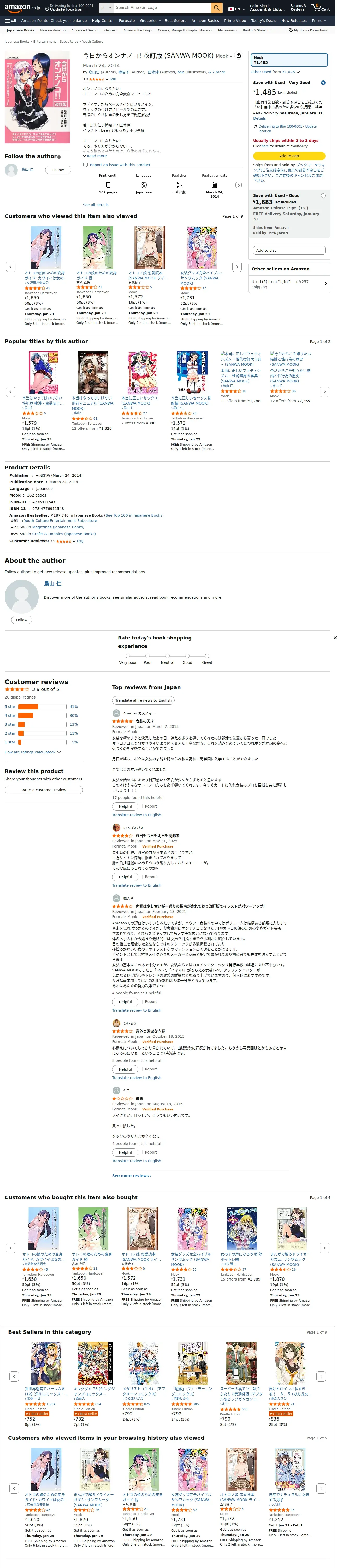Open the 'Japanese Books' subnav tab
This screenshot has height=1568, width=337.
point(21,30)
